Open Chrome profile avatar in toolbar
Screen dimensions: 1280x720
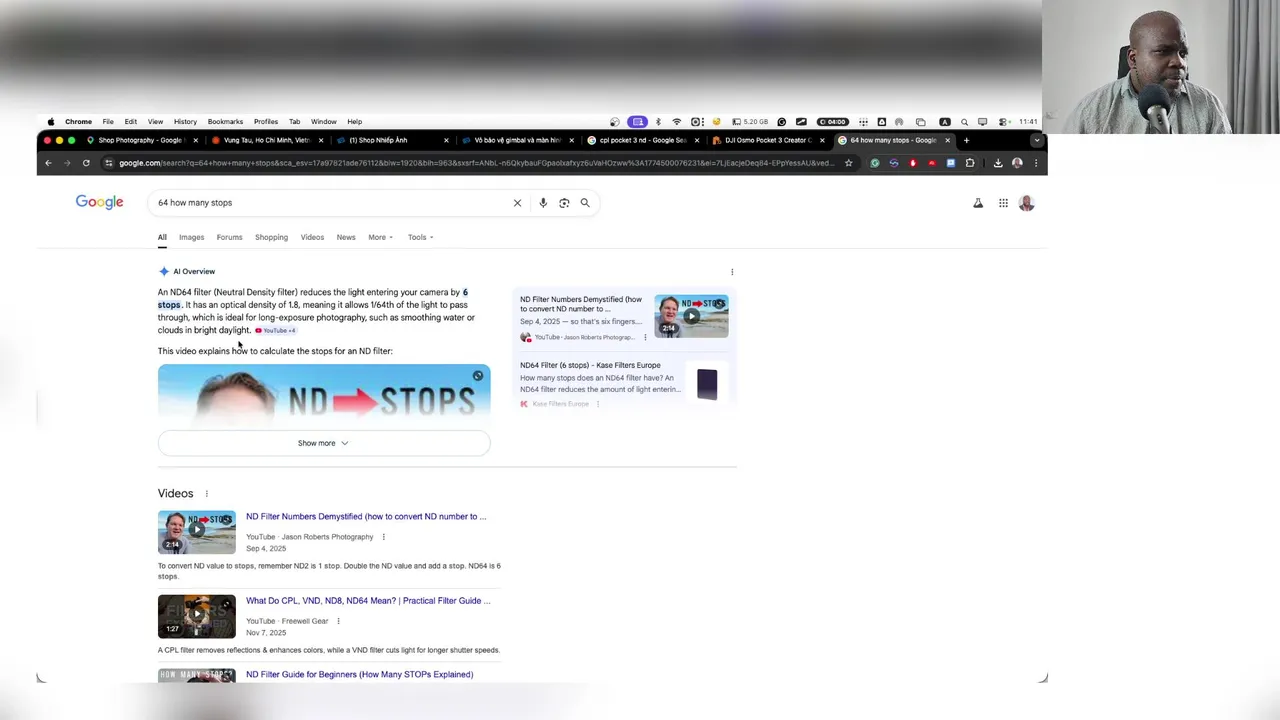[1017, 163]
